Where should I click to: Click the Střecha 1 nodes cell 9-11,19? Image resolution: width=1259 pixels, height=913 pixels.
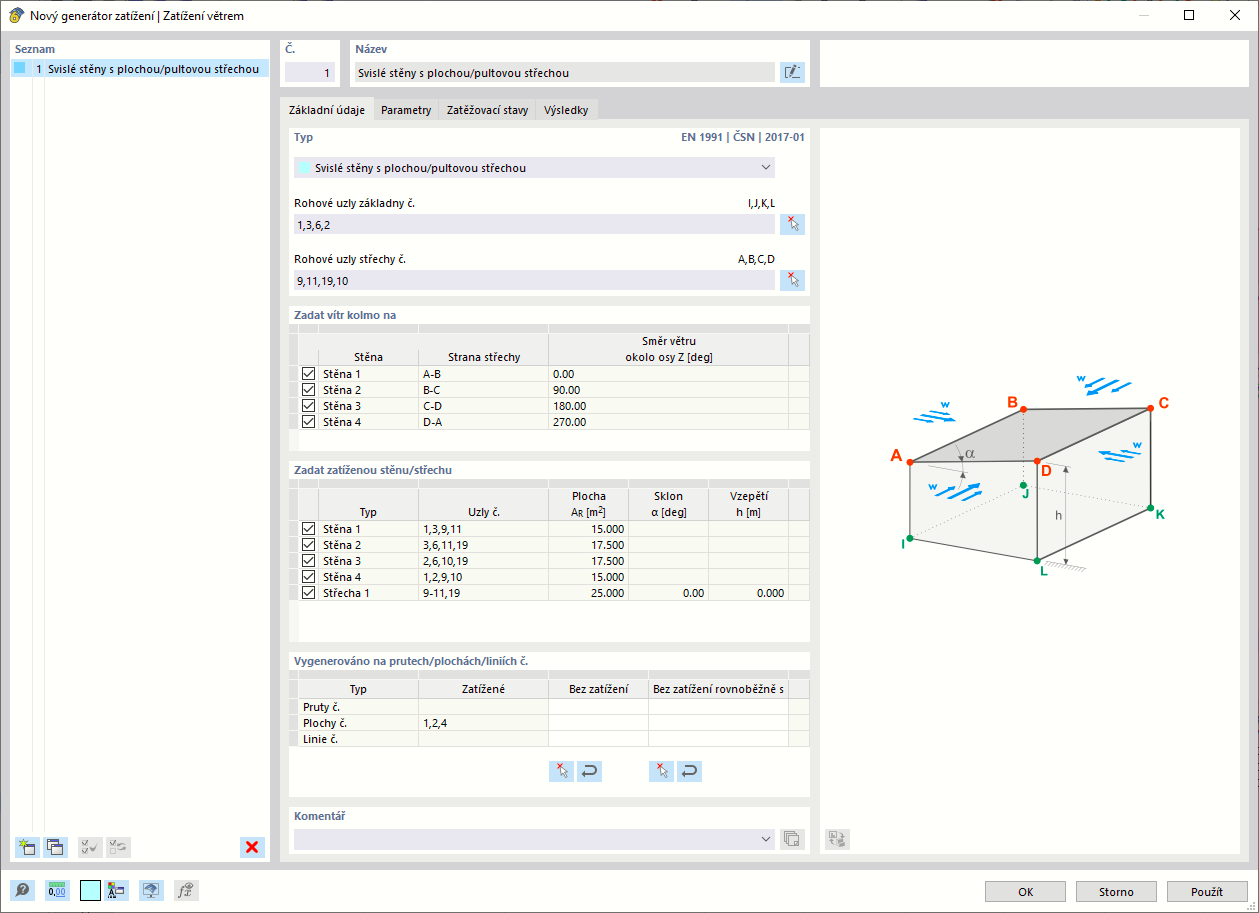point(483,592)
